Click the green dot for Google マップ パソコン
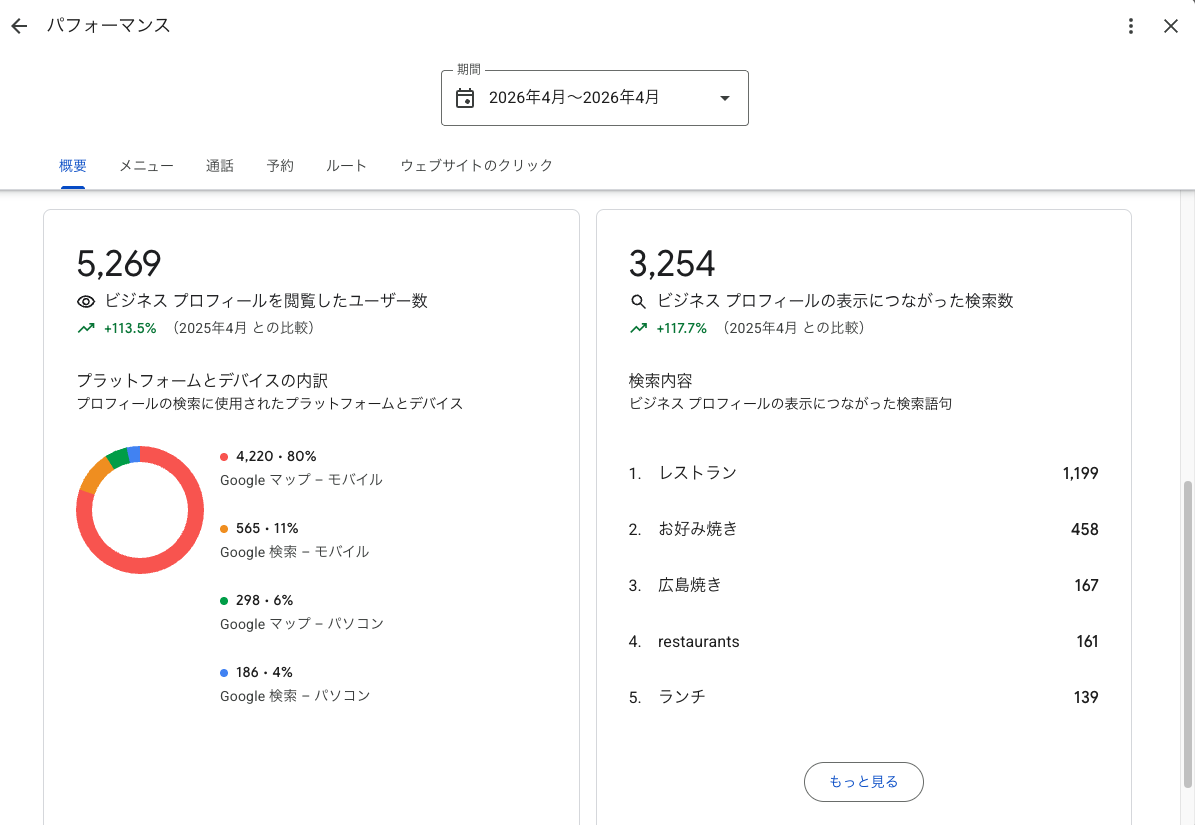Image resolution: width=1195 pixels, height=825 pixels. pos(224,601)
